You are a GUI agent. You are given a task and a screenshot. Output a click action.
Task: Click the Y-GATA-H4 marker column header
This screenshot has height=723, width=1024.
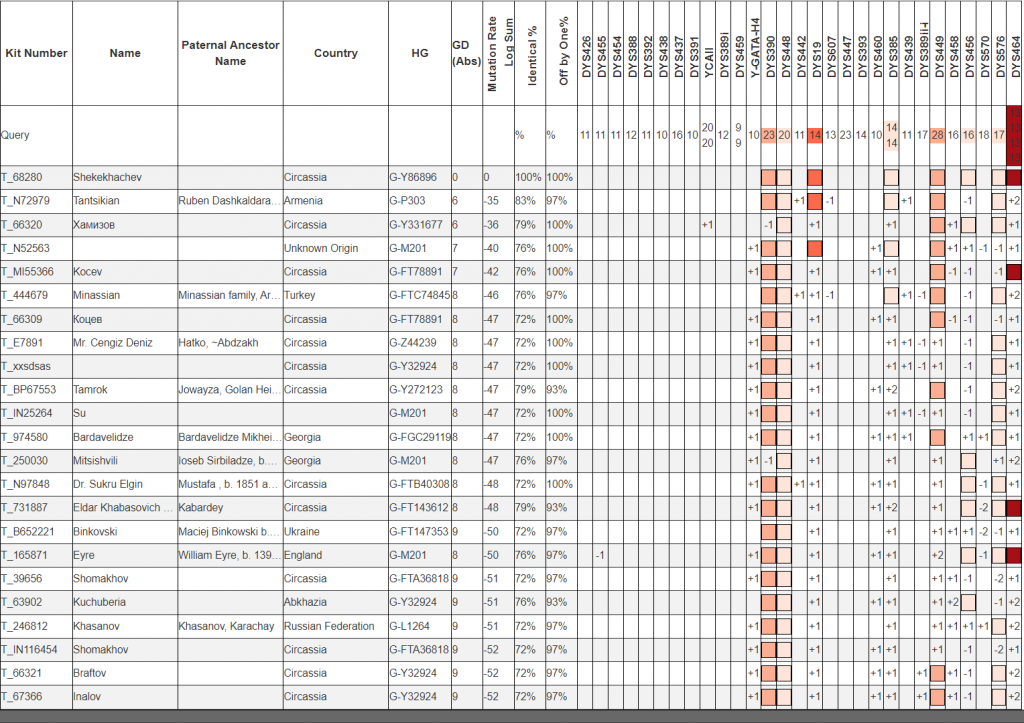pos(754,53)
